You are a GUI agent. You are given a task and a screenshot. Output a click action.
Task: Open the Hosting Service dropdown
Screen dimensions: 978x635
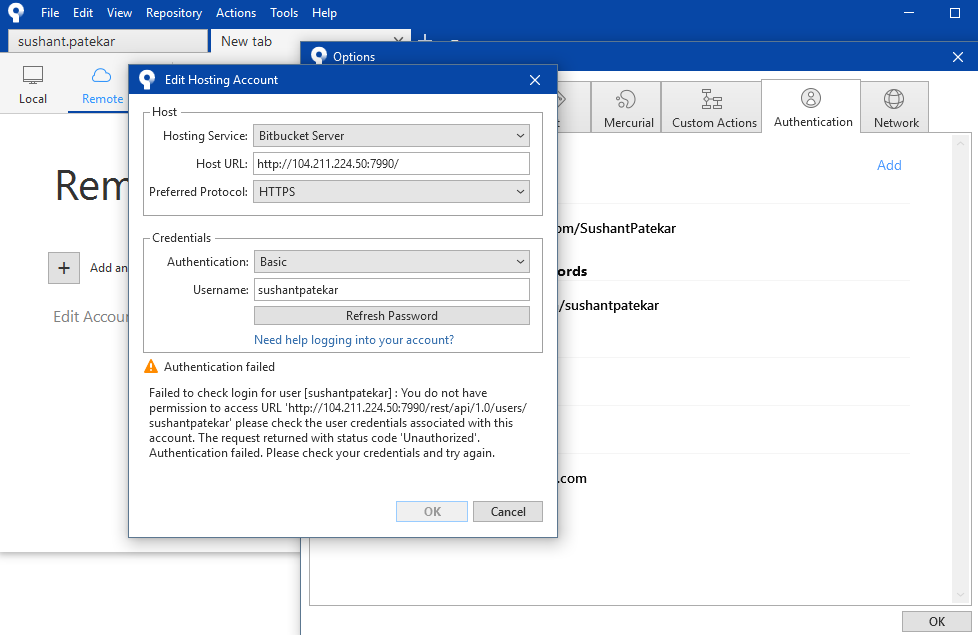coord(391,135)
